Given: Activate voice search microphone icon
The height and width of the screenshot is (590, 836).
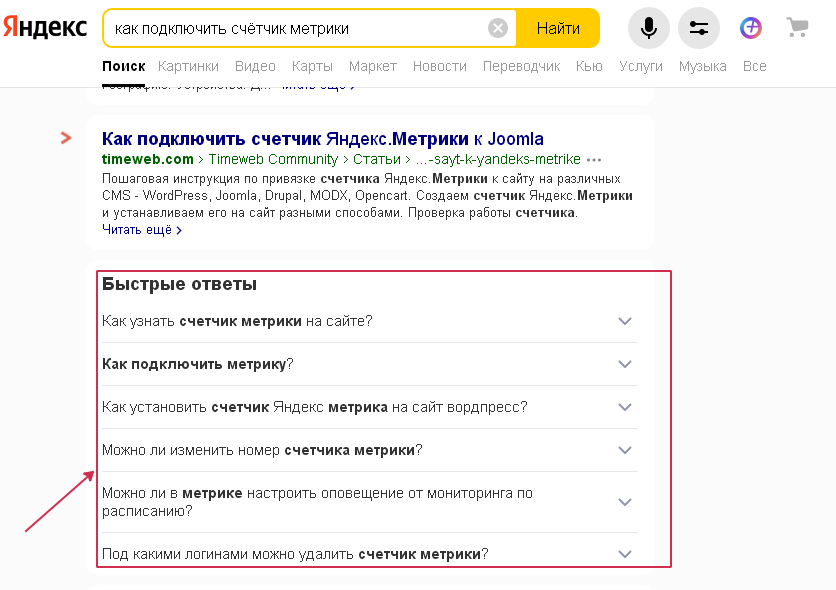Looking at the screenshot, I should pos(648,28).
